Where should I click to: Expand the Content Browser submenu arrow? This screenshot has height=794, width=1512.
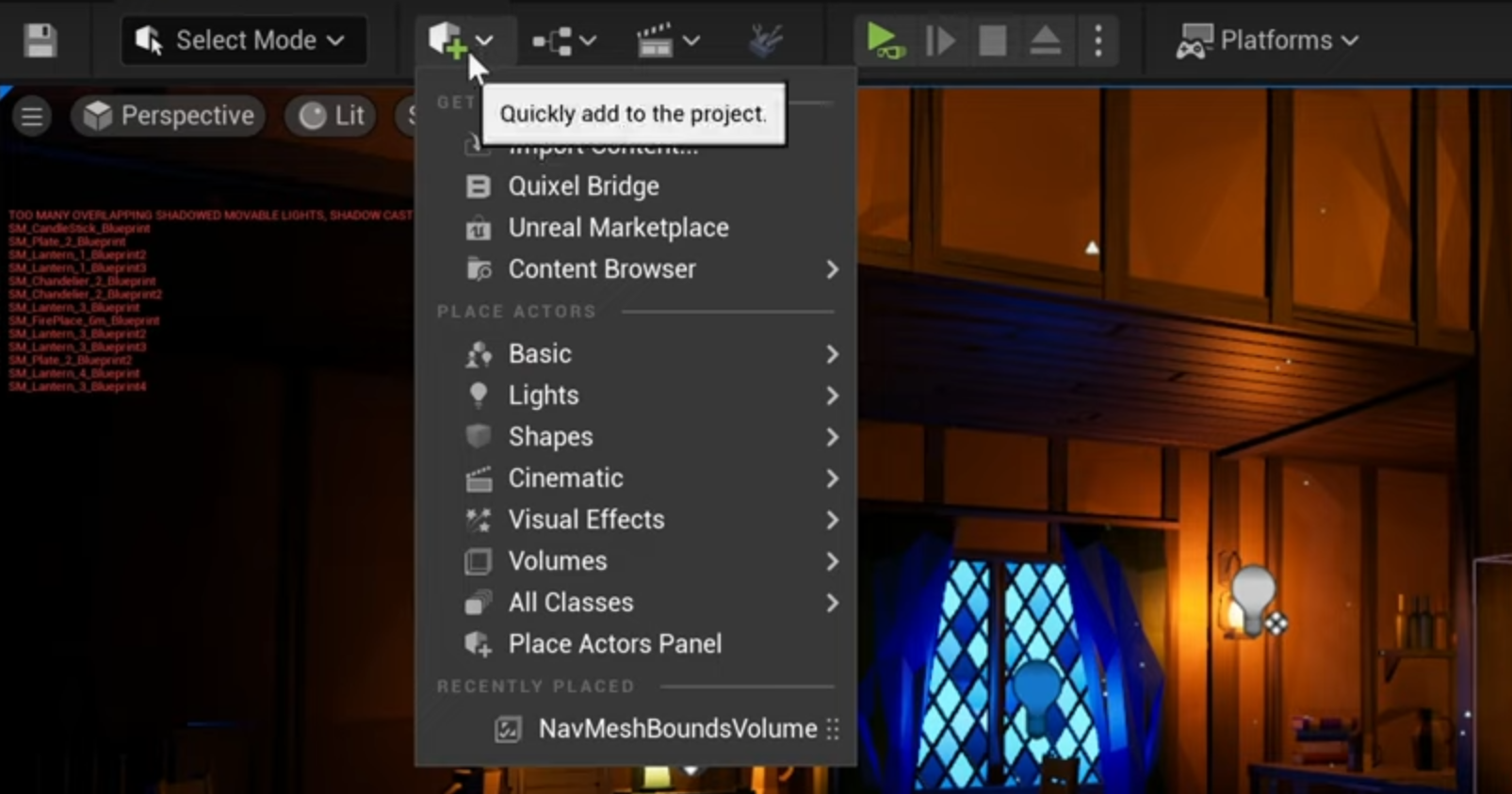tap(832, 269)
